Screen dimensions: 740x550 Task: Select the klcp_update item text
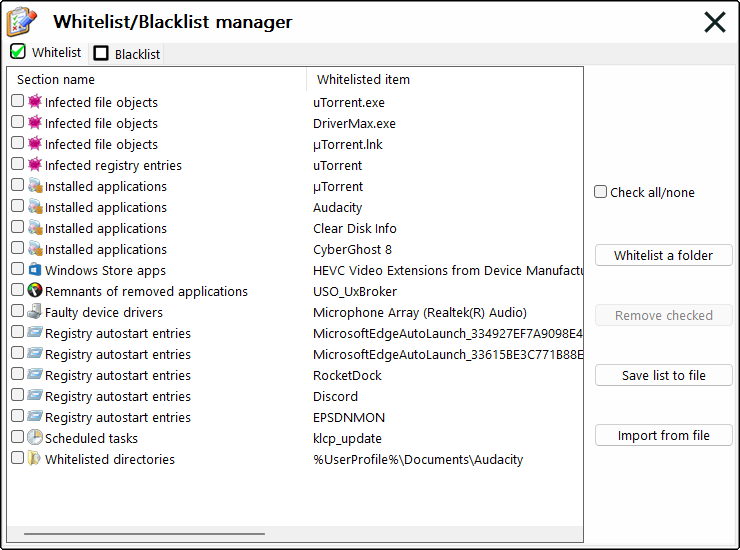pos(347,439)
